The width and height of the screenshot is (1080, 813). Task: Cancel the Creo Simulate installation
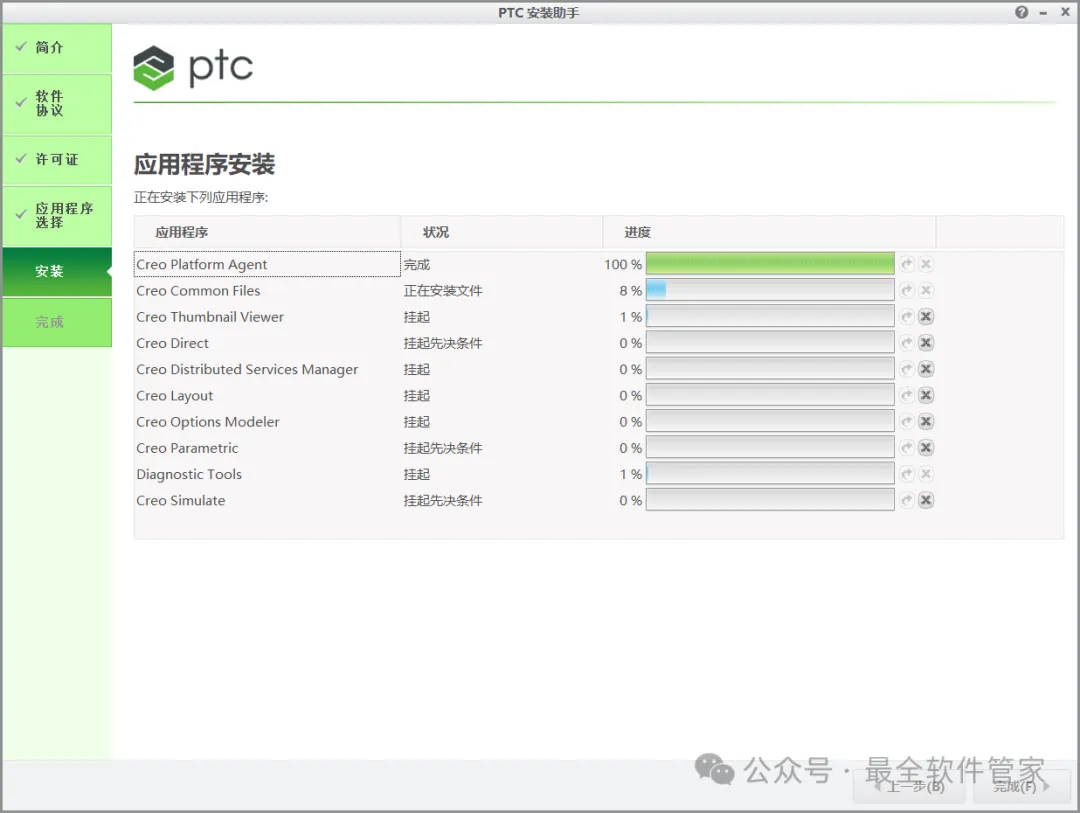coord(926,500)
